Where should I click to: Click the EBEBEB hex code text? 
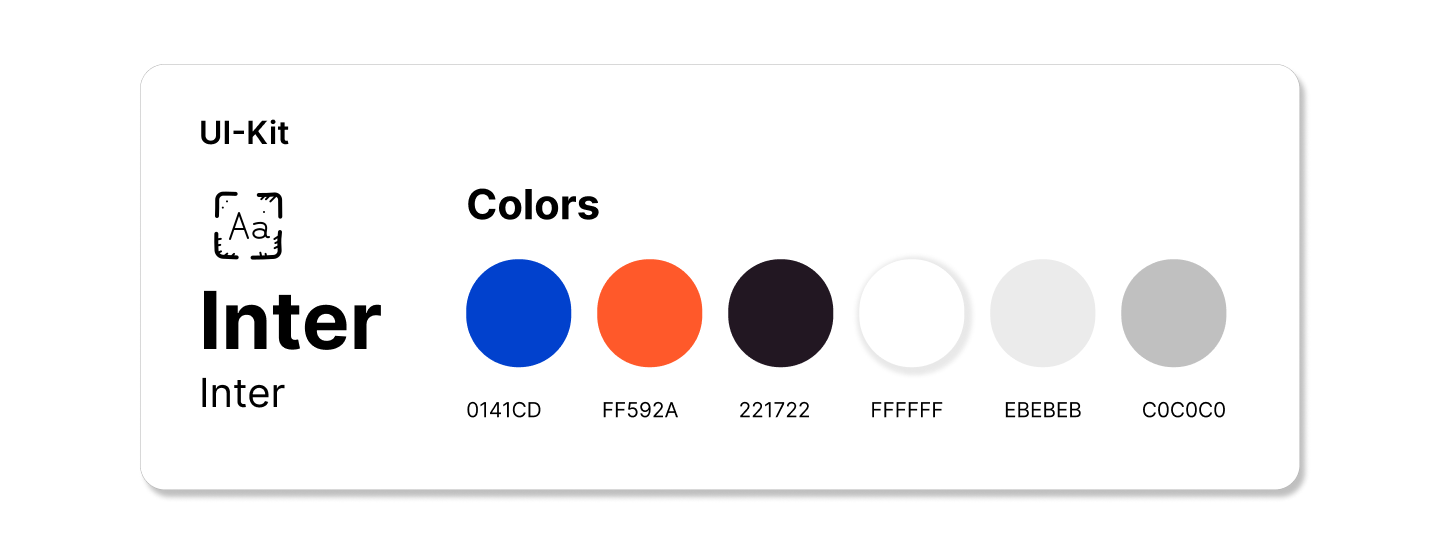(x=1043, y=410)
